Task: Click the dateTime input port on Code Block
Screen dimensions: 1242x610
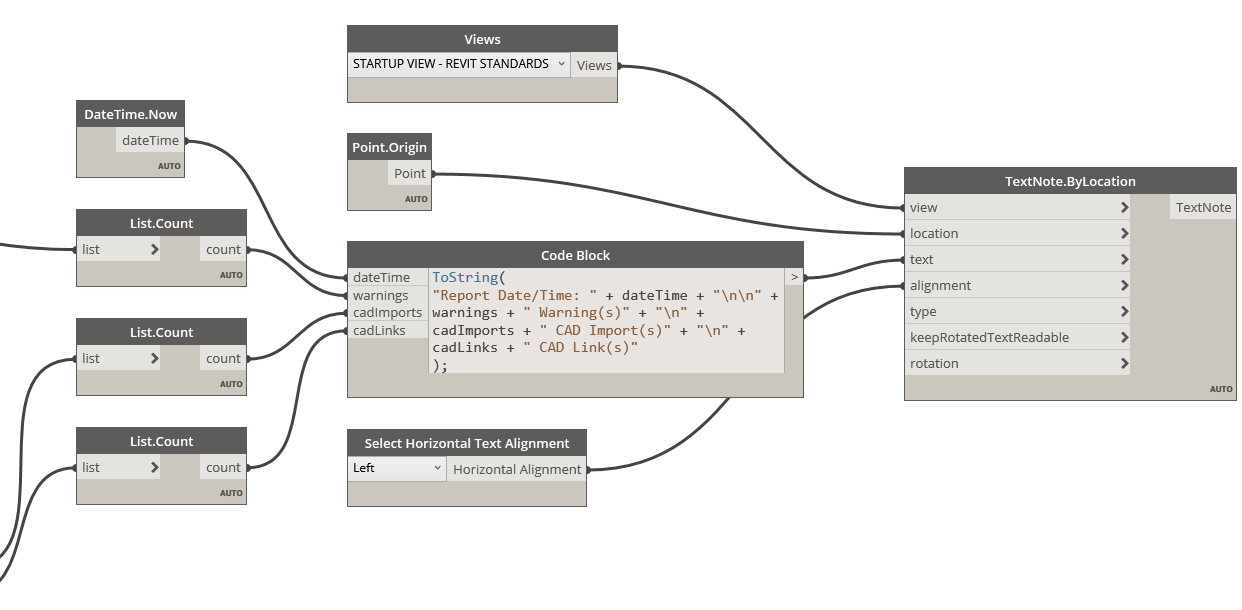Action: 388,277
